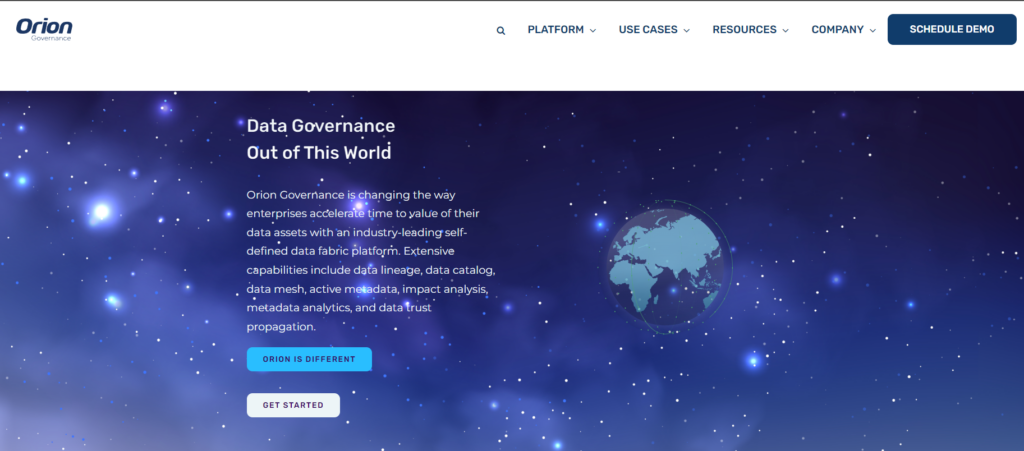
Task: Click the GET STARTED button
Action: [293, 405]
